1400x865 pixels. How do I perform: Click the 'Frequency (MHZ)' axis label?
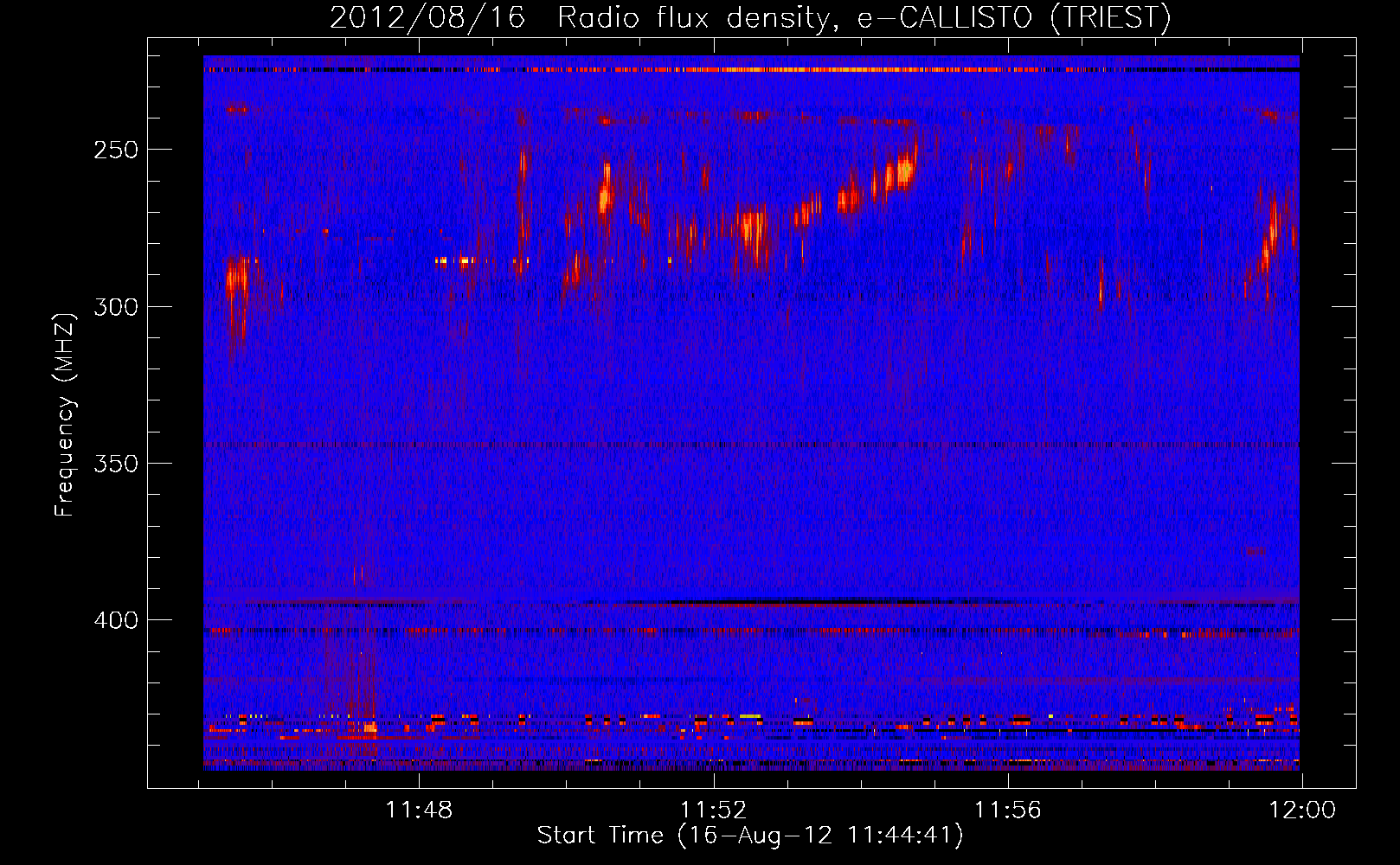(x=65, y=415)
